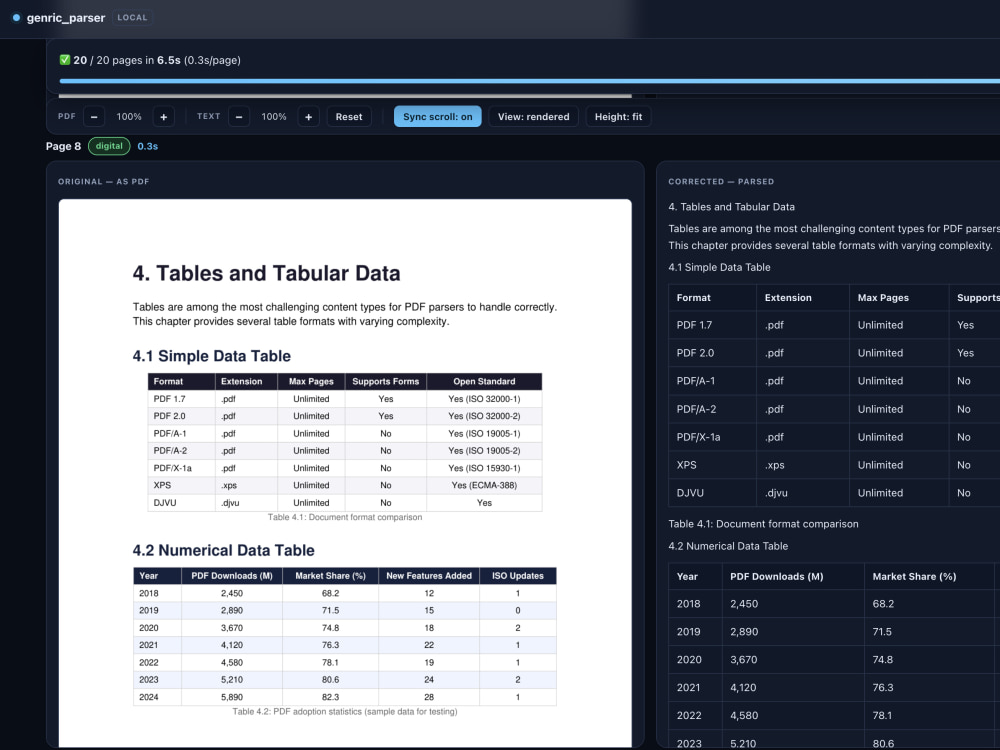
Task: Click 82.3 market share cell in PDF
Action: [x=330, y=697]
